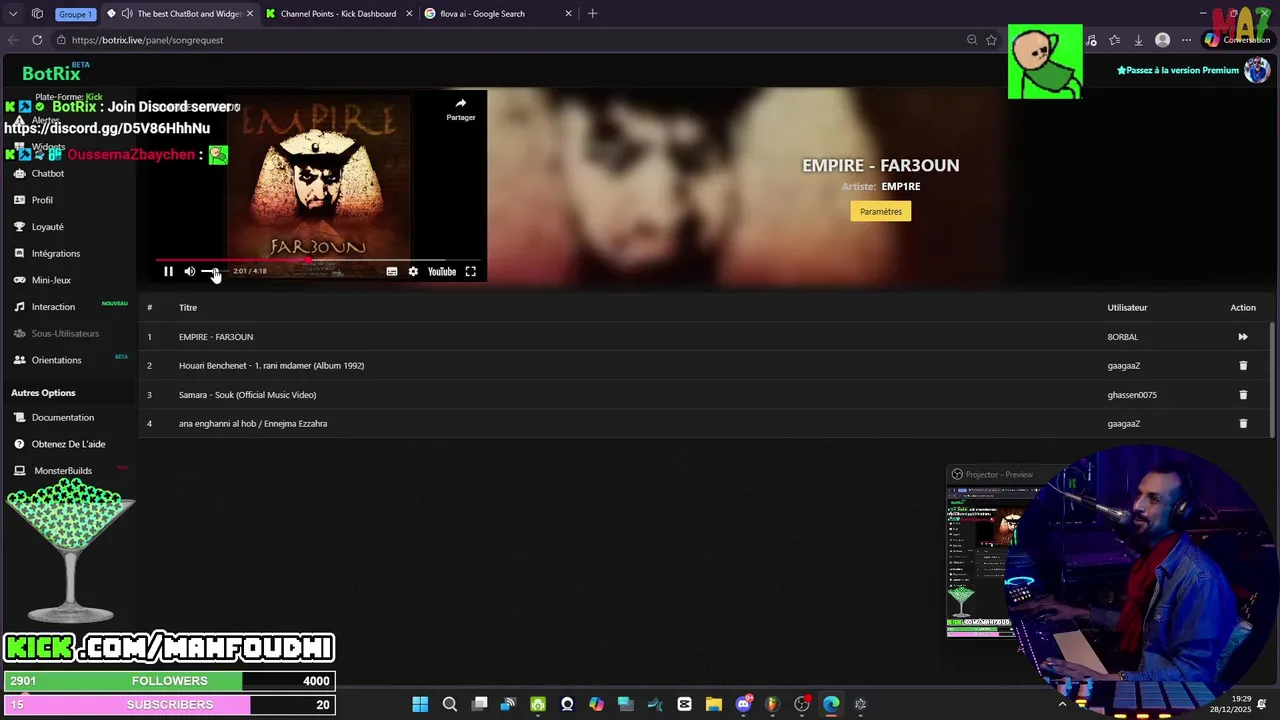Image resolution: width=1280 pixels, height=720 pixels.
Task: Open Windows taskbar search
Action: [450, 704]
